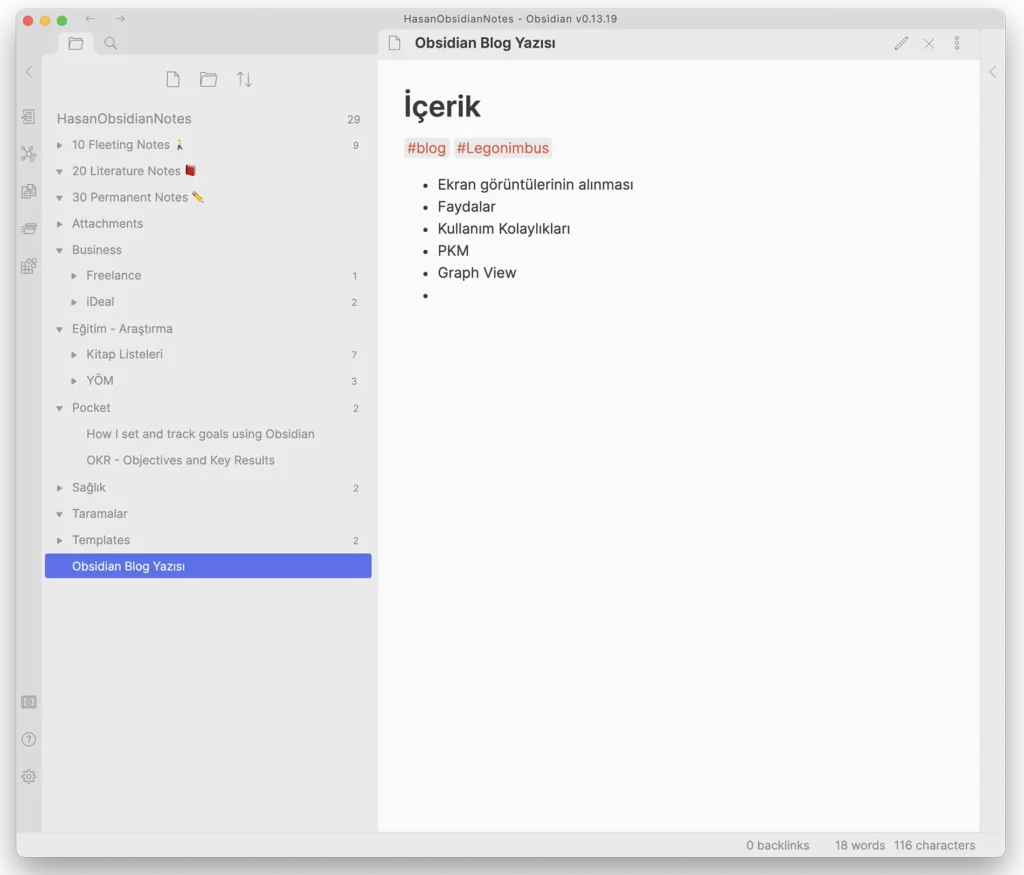Close the Obsidian Blog Yazısı pane
1024x875 pixels.
click(929, 43)
